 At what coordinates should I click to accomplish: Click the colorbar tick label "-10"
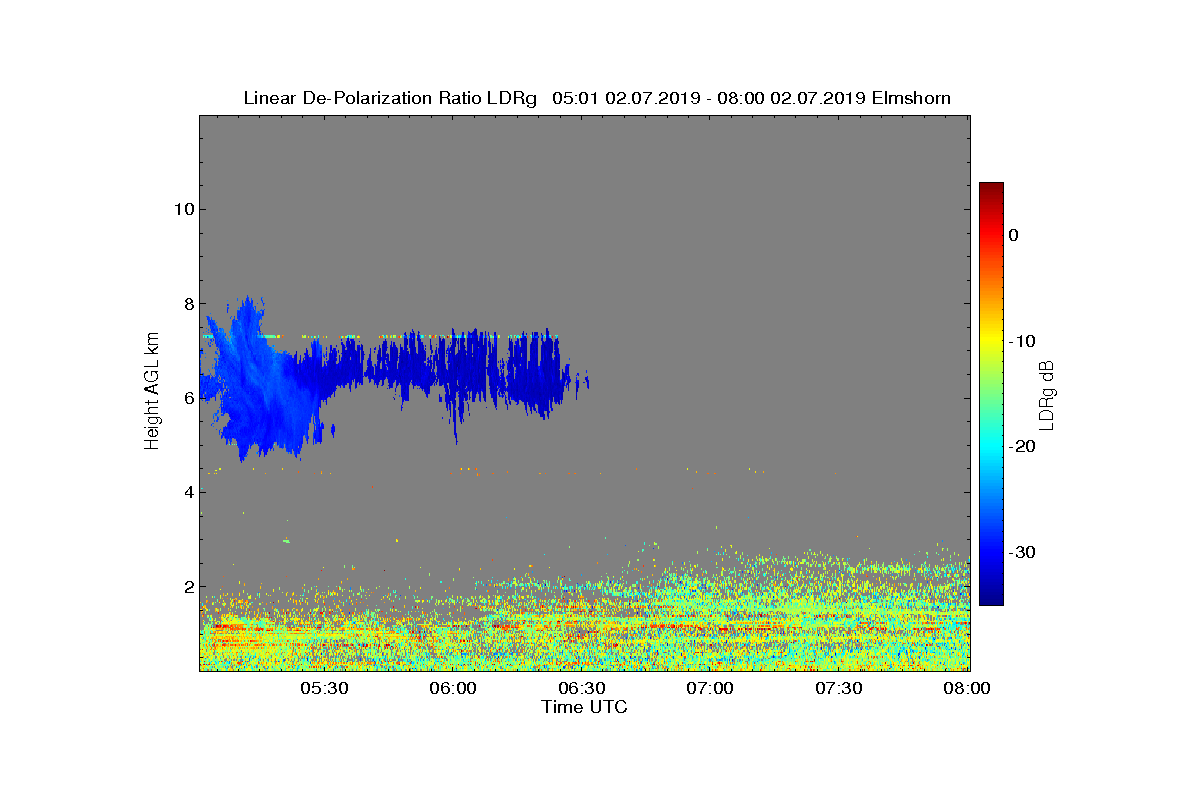[1021, 341]
